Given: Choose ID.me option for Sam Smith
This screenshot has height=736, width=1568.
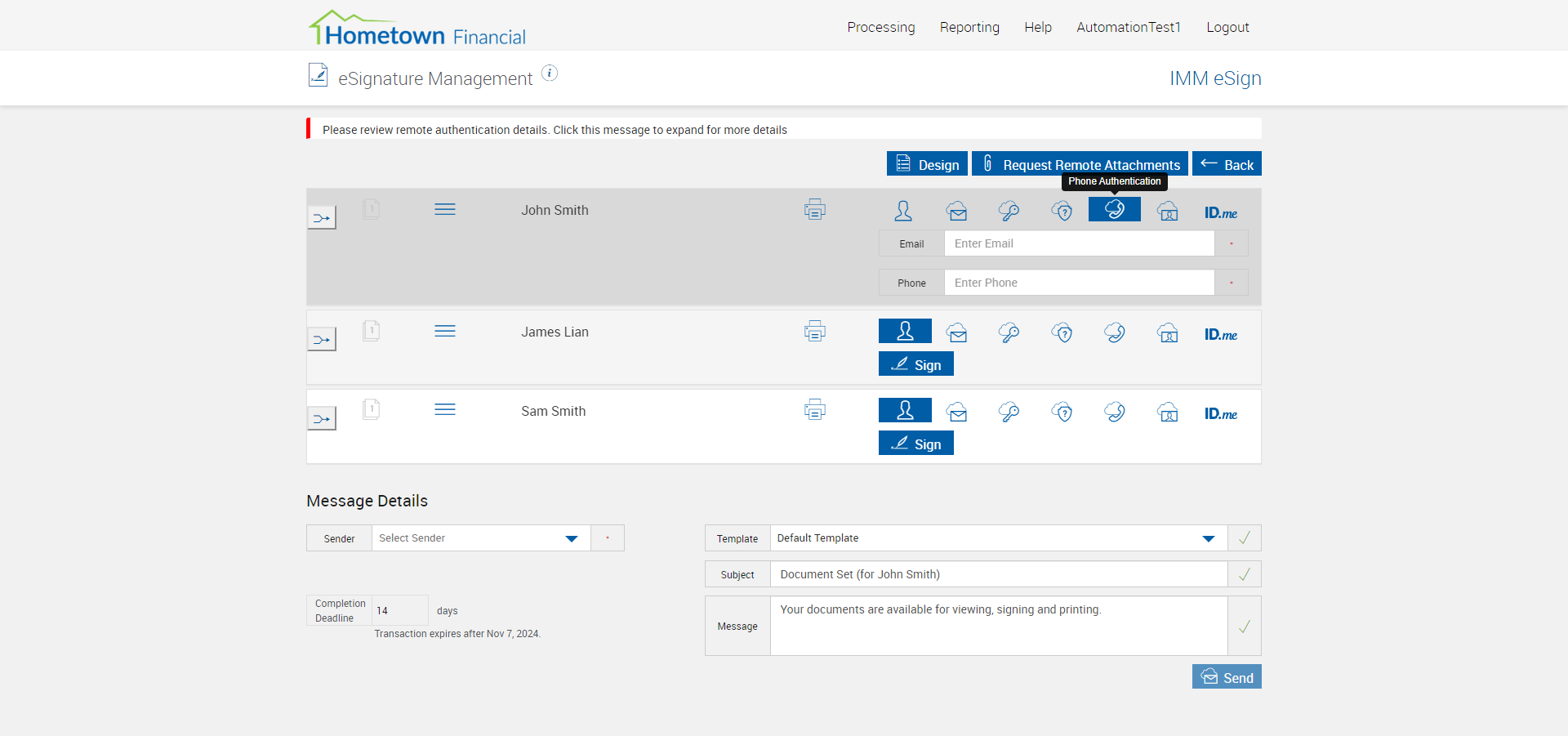Looking at the screenshot, I should click(1221, 413).
